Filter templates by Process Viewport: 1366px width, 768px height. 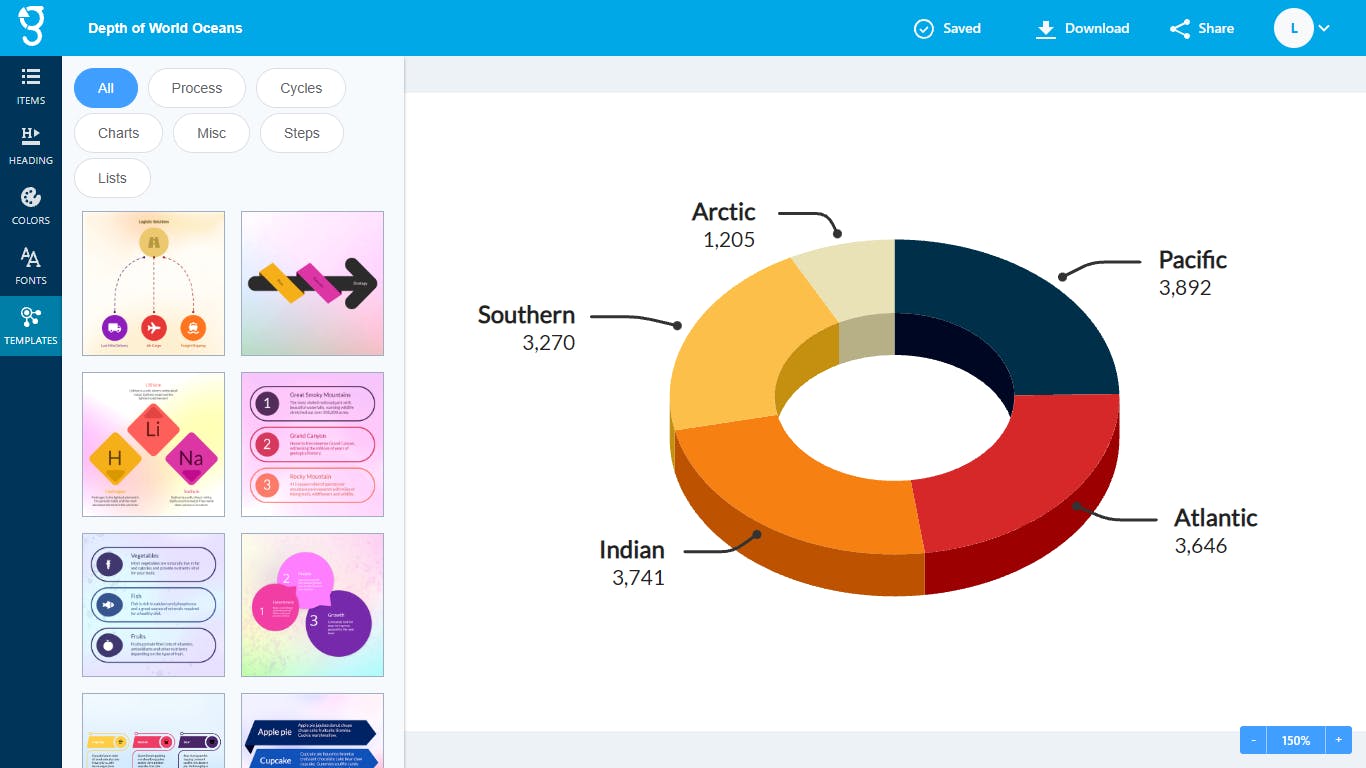[197, 88]
